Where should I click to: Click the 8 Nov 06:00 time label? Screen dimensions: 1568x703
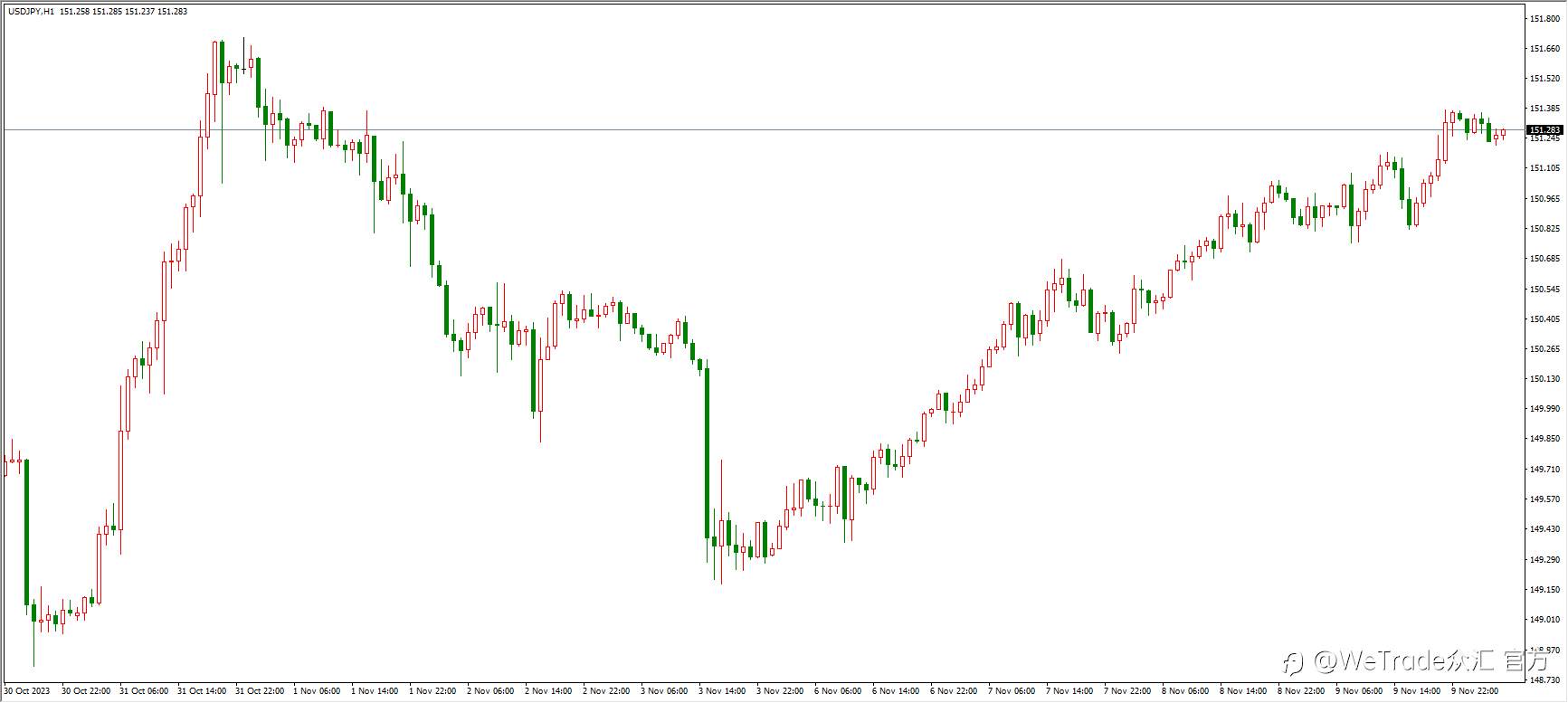(1185, 691)
